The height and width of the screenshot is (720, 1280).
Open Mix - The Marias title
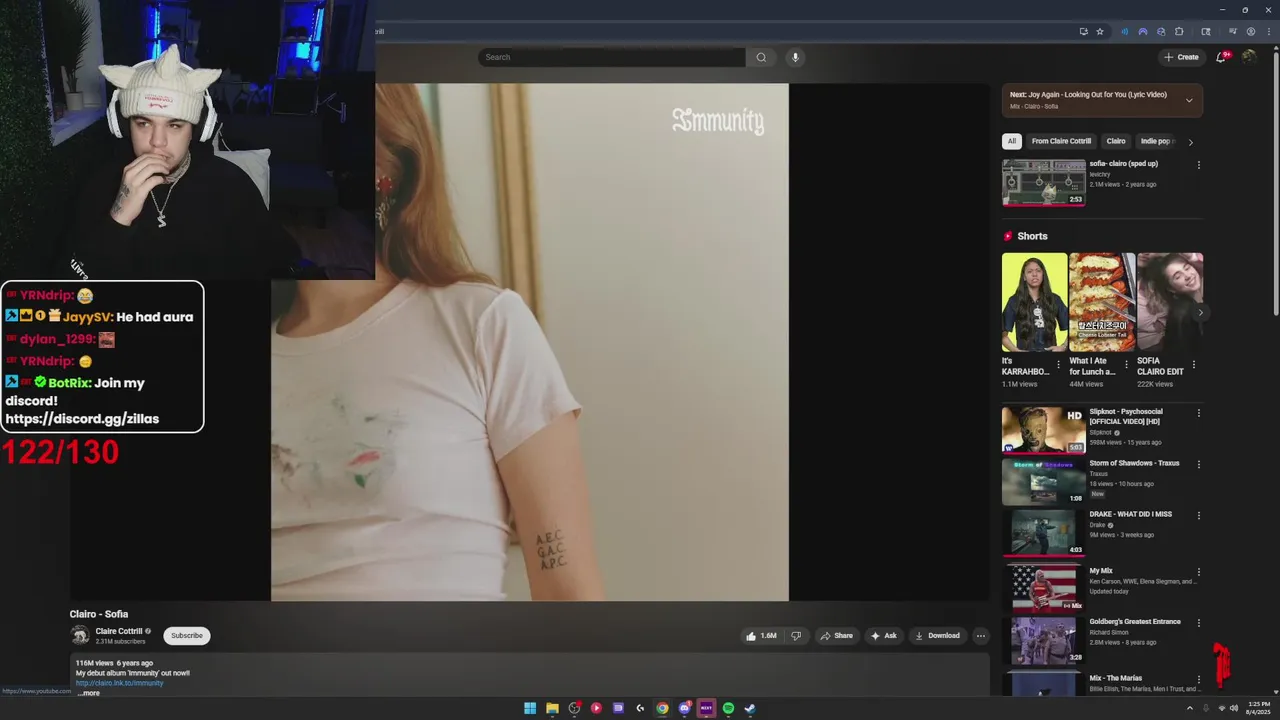tap(1116, 678)
